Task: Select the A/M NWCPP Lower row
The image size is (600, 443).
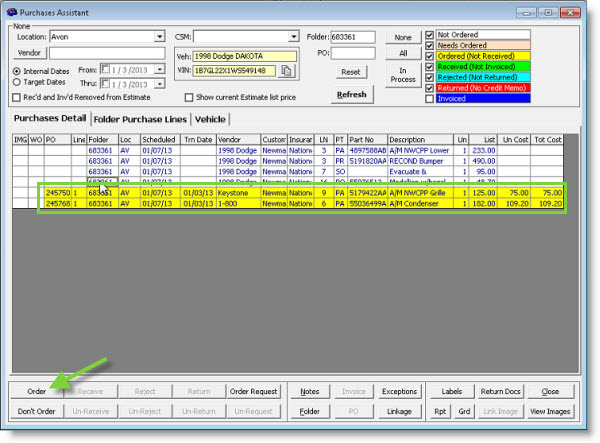Action: click(287, 150)
